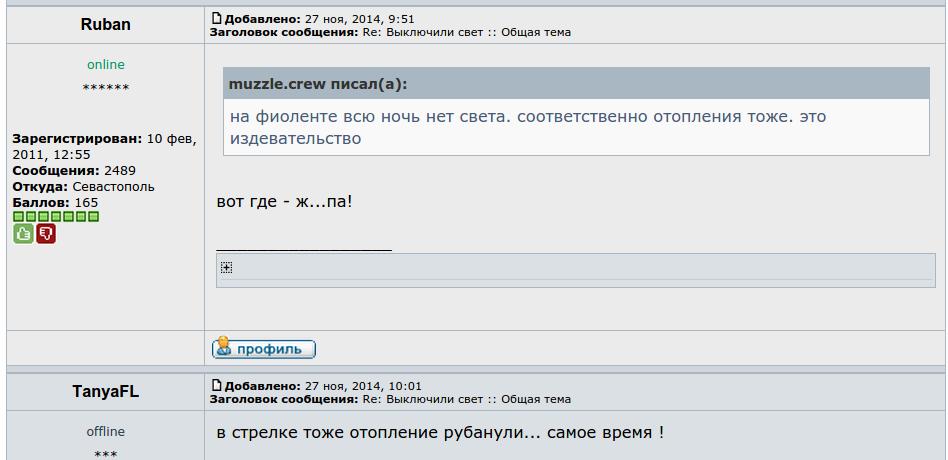Click Ruban's green reputation bar
This screenshot has height=460, width=948.
pos(56,216)
